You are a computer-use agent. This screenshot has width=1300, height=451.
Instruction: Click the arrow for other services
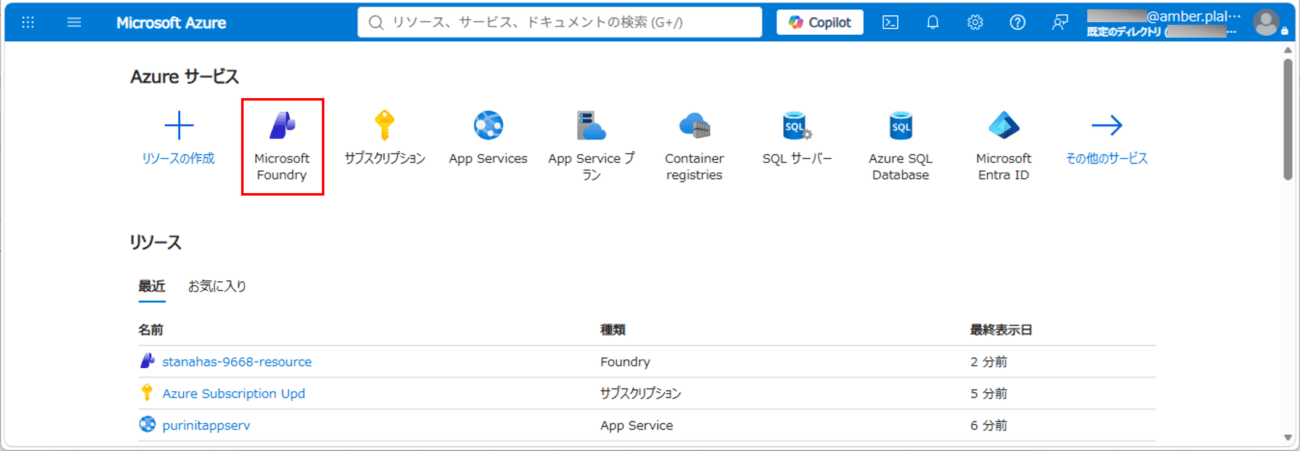click(1106, 125)
